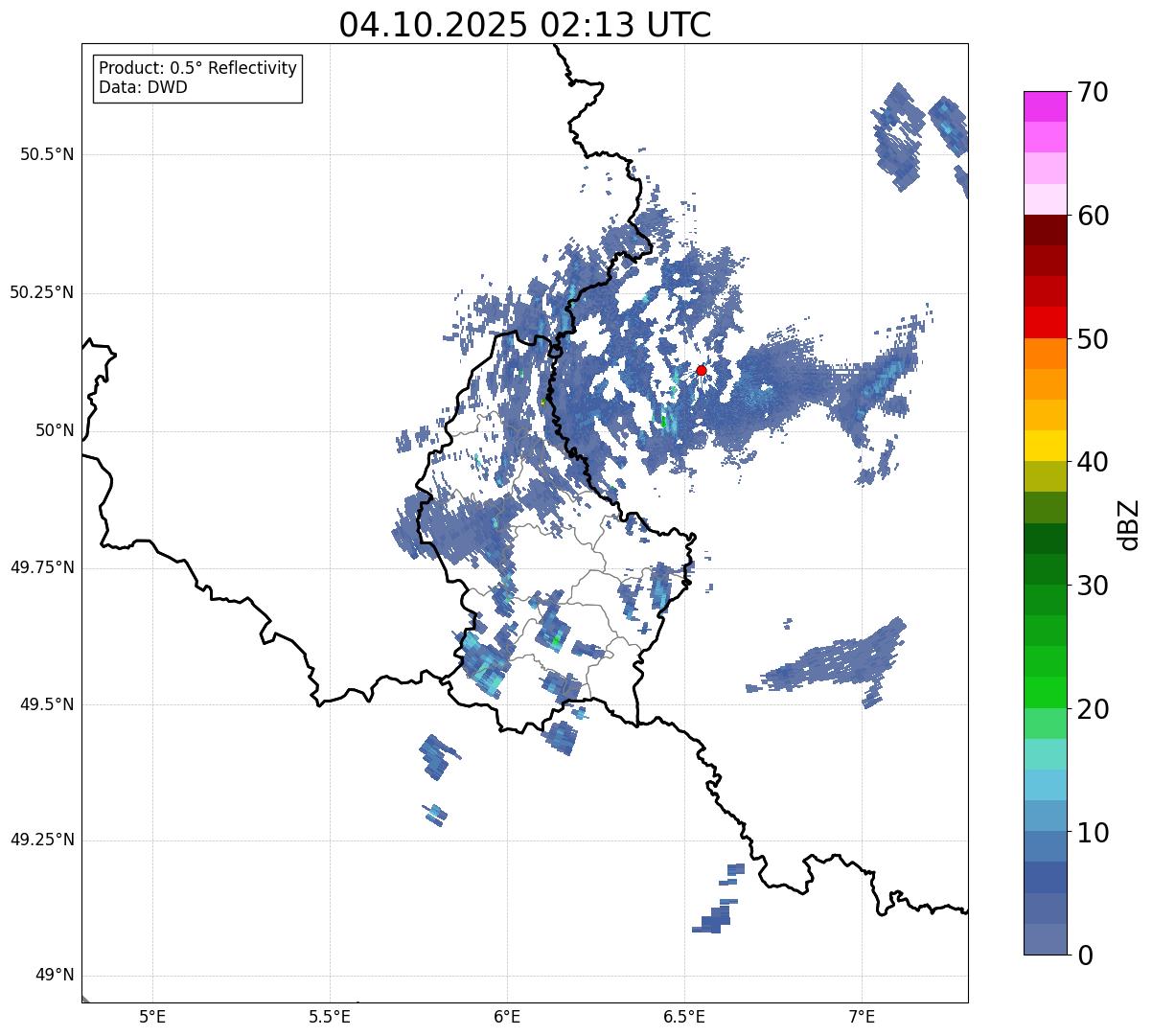Click the turquoise colorbar segment below 20
Screen dimensions: 1152x1036
(1046, 753)
